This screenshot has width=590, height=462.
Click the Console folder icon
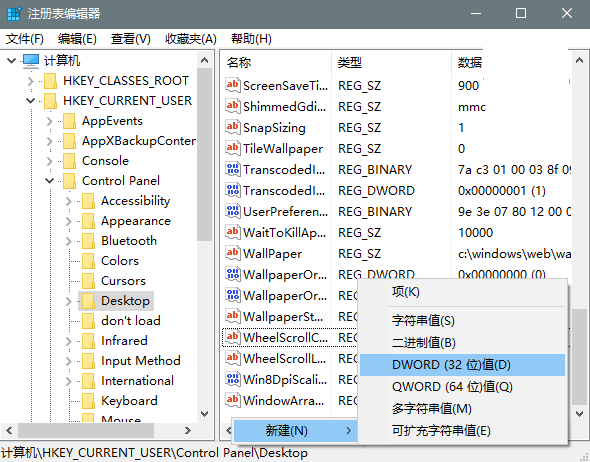tap(69, 161)
